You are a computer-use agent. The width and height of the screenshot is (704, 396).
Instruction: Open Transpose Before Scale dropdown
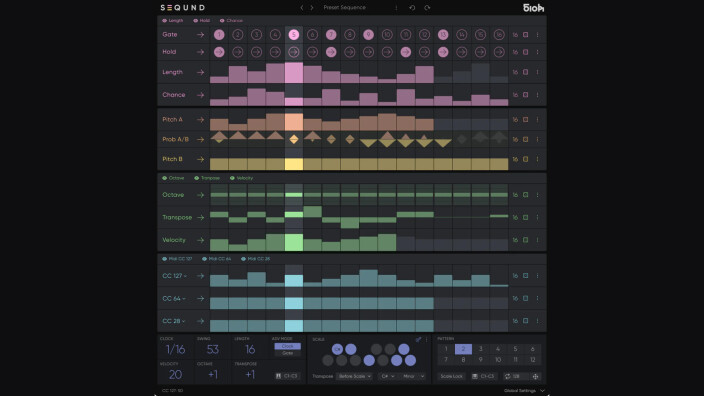(x=354, y=376)
